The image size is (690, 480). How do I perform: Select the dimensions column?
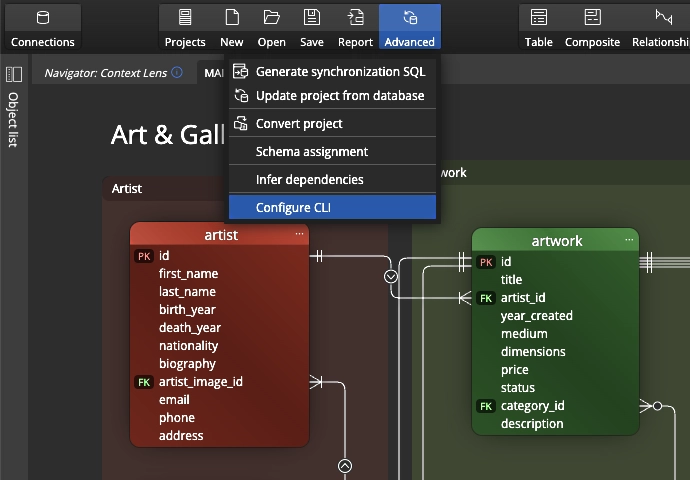(x=533, y=352)
